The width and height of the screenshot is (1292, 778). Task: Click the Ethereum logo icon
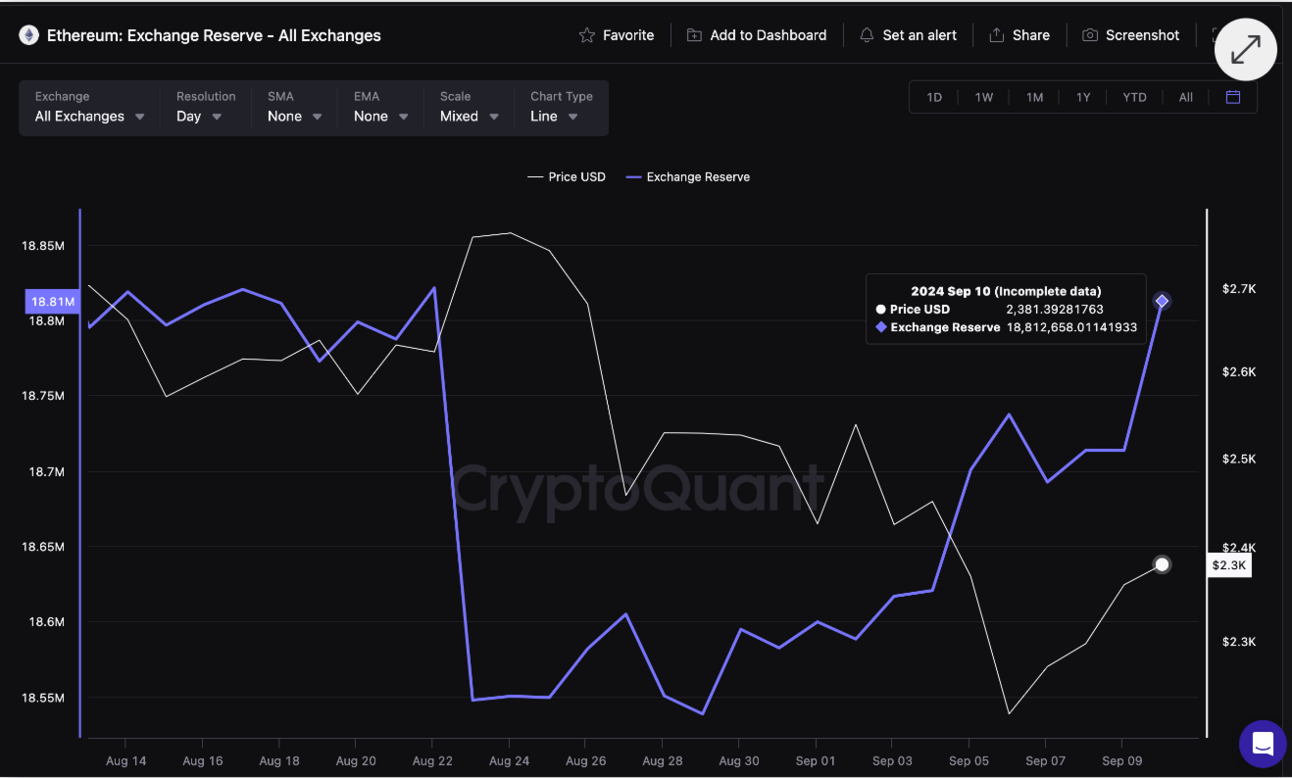coord(29,35)
